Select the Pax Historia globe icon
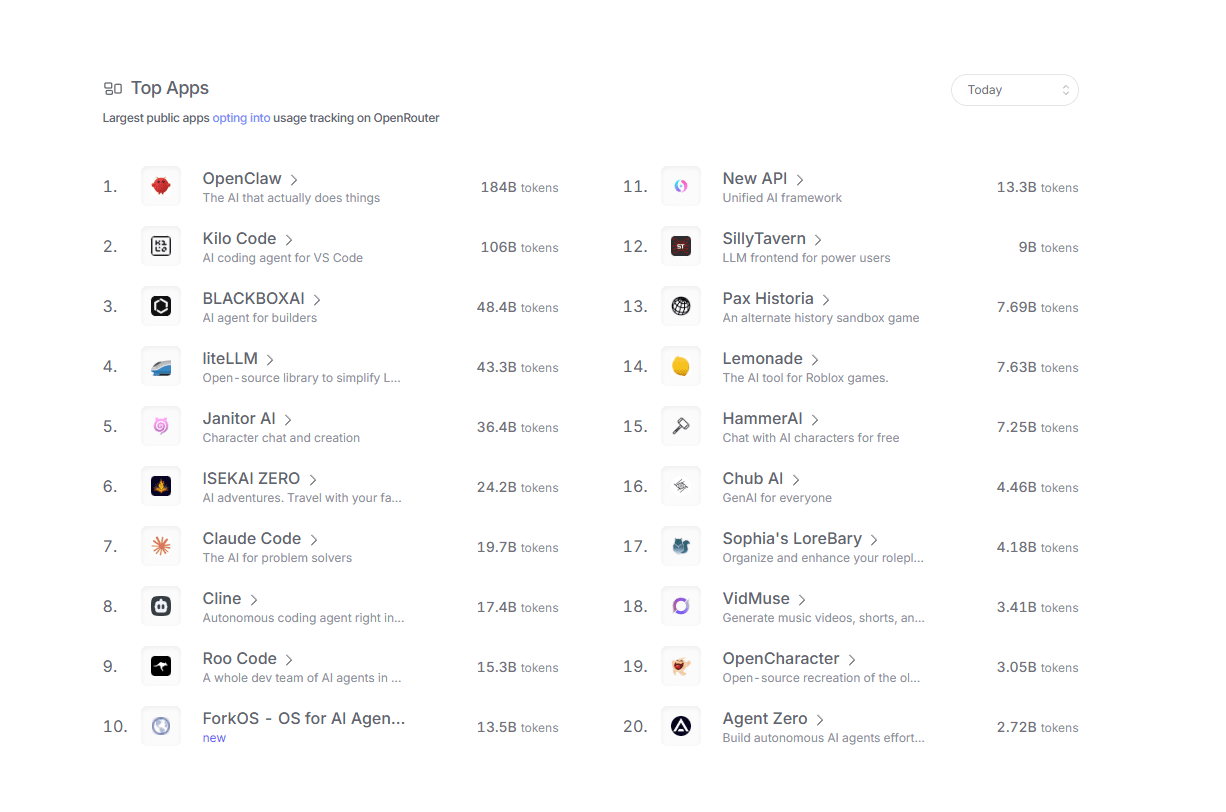Screen dimensions: 1226x812 (681, 306)
